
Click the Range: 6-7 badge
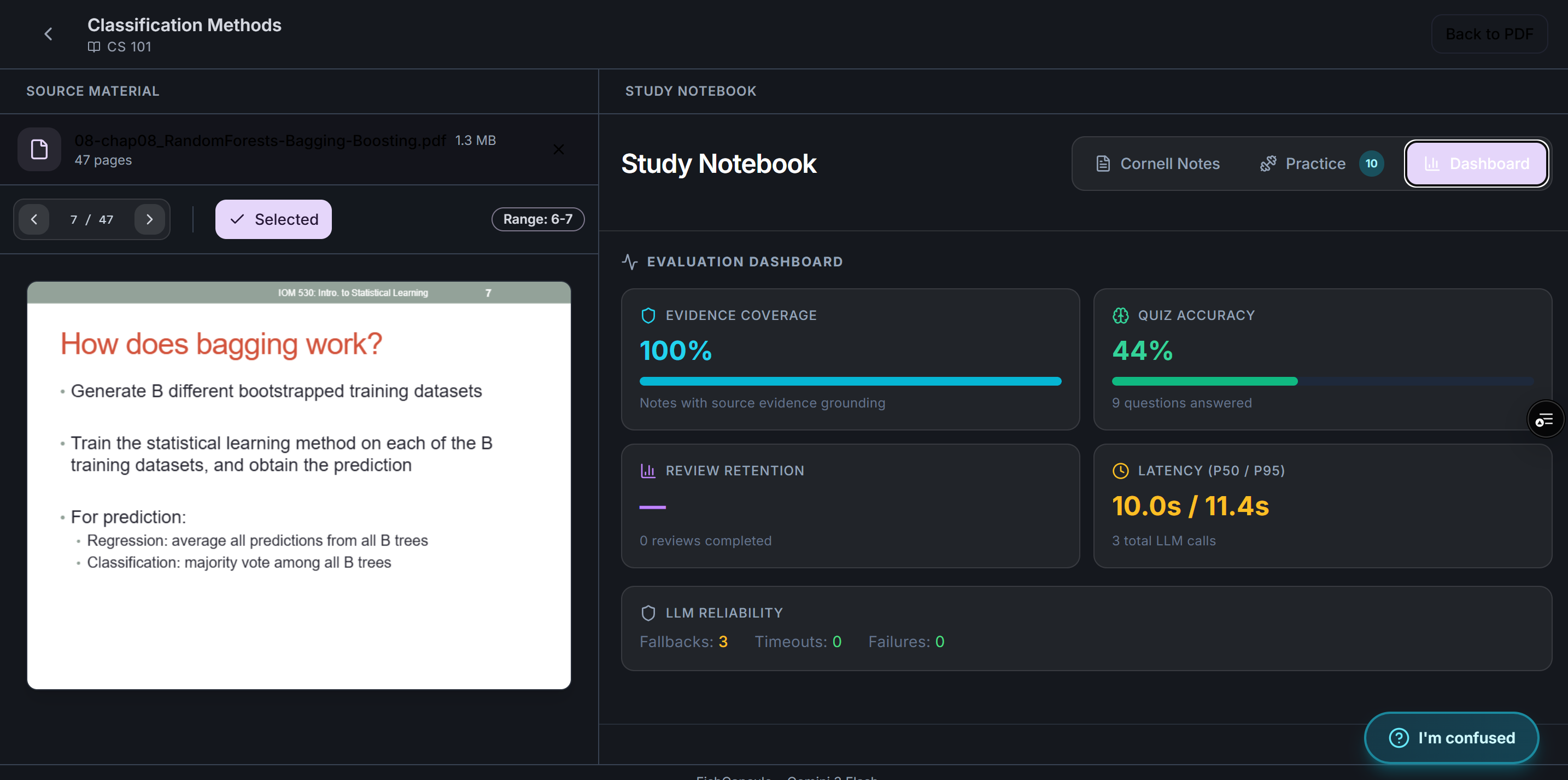tap(537, 219)
